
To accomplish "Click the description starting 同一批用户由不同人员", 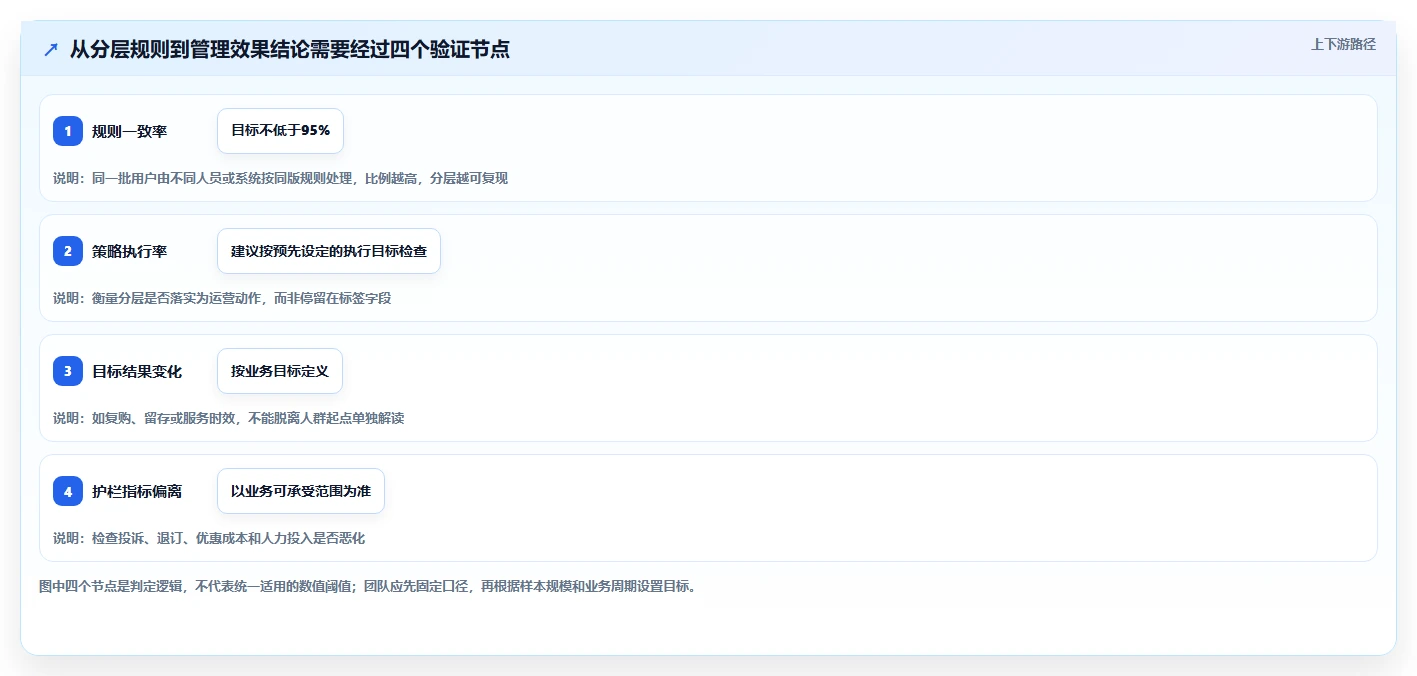I will [281, 178].
